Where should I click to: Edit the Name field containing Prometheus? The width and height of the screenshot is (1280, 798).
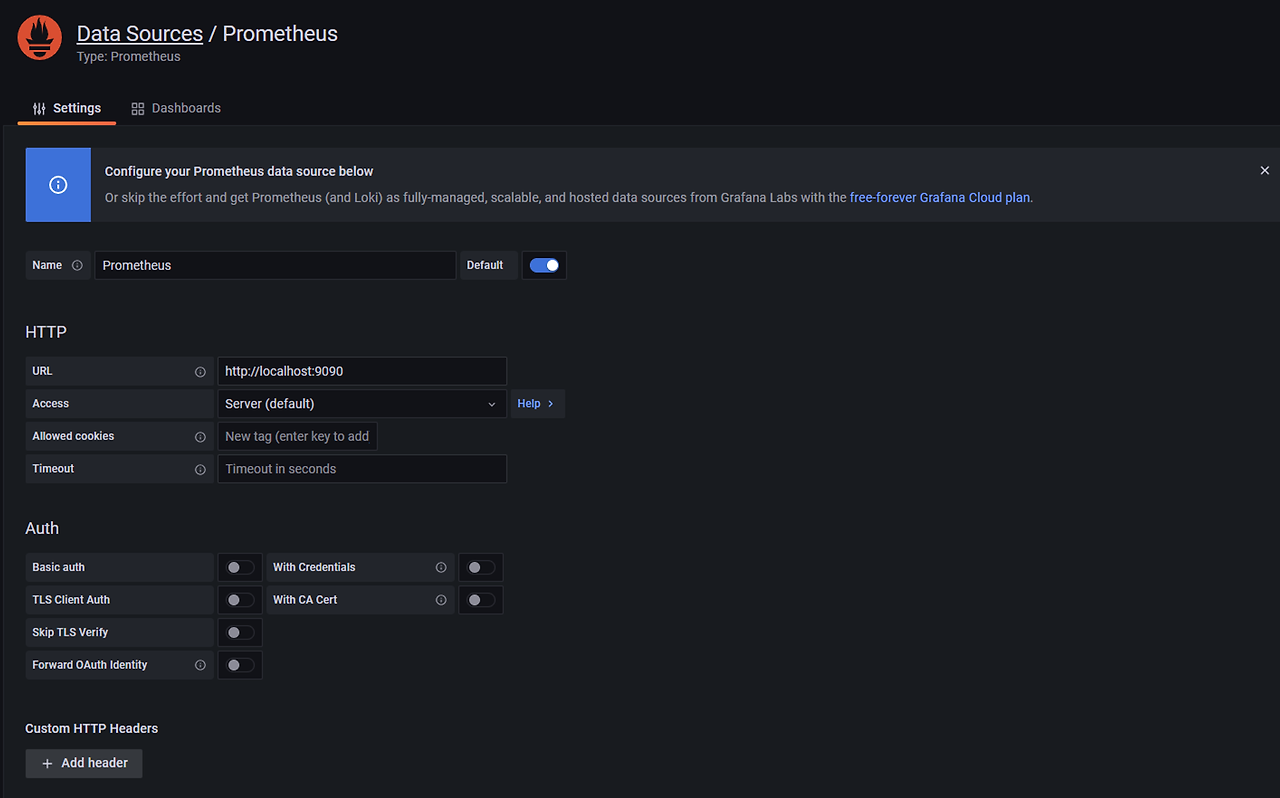[x=275, y=265]
